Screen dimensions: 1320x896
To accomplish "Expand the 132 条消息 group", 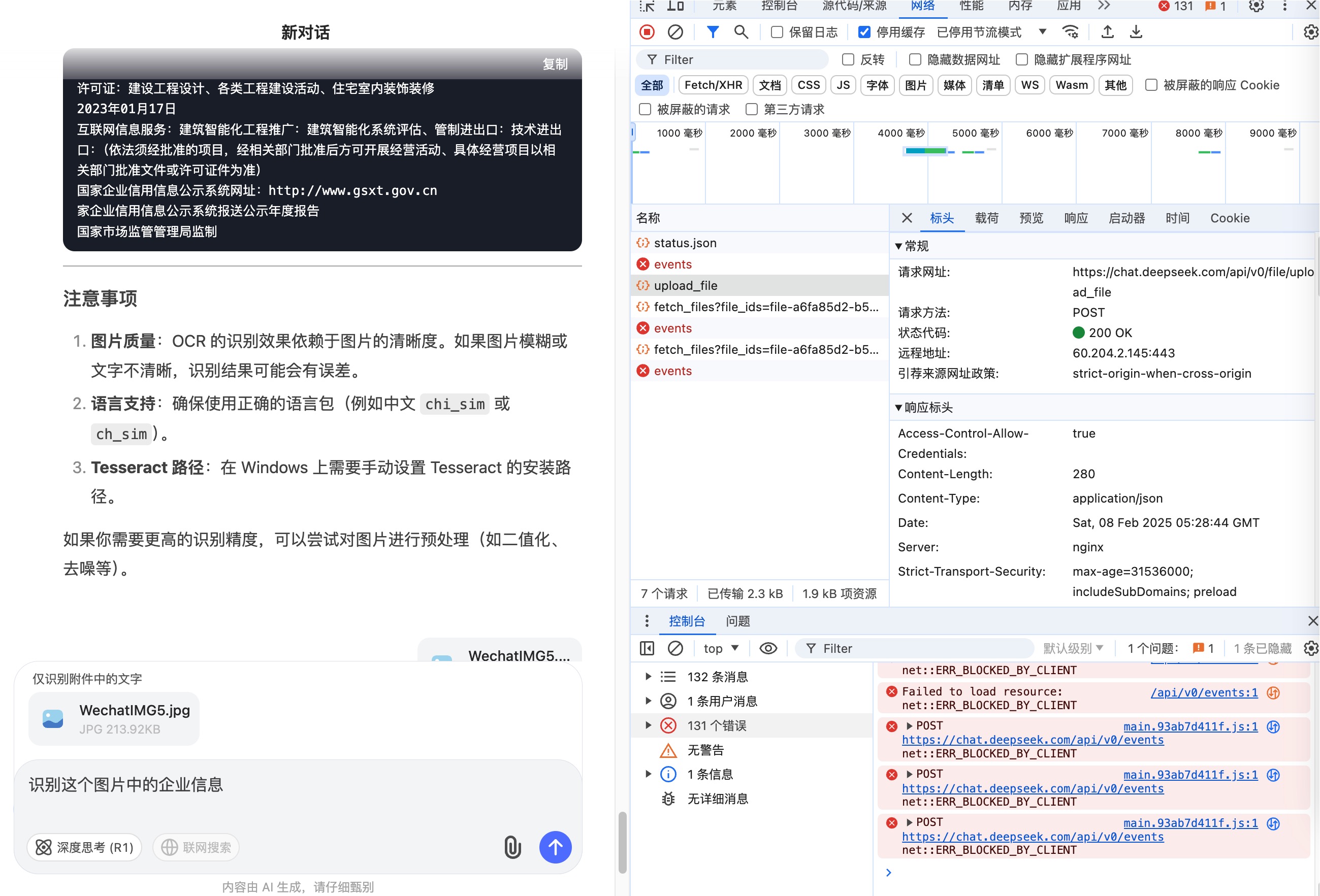I will coord(648,677).
